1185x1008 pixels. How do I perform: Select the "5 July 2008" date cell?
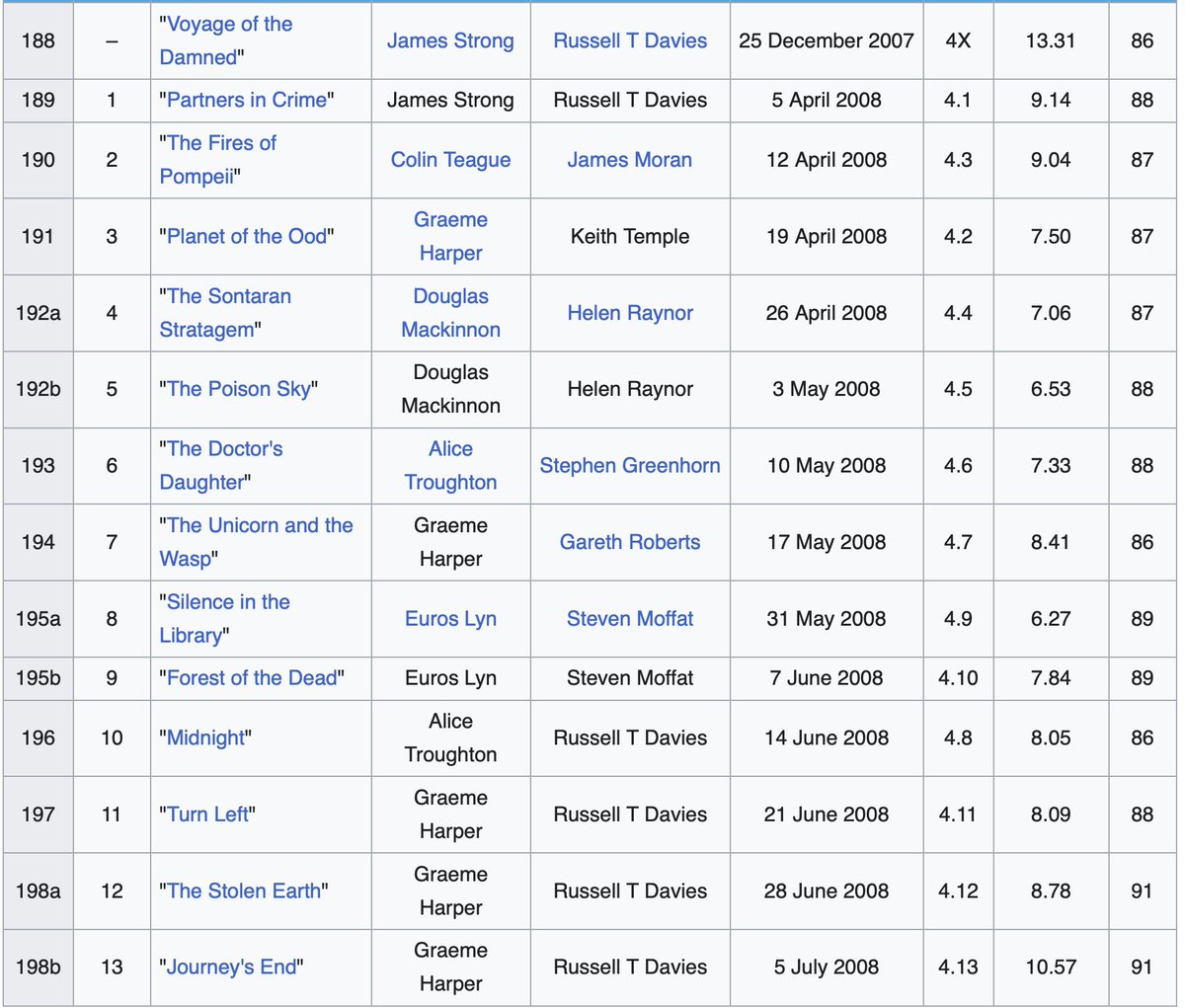coord(827,968)
